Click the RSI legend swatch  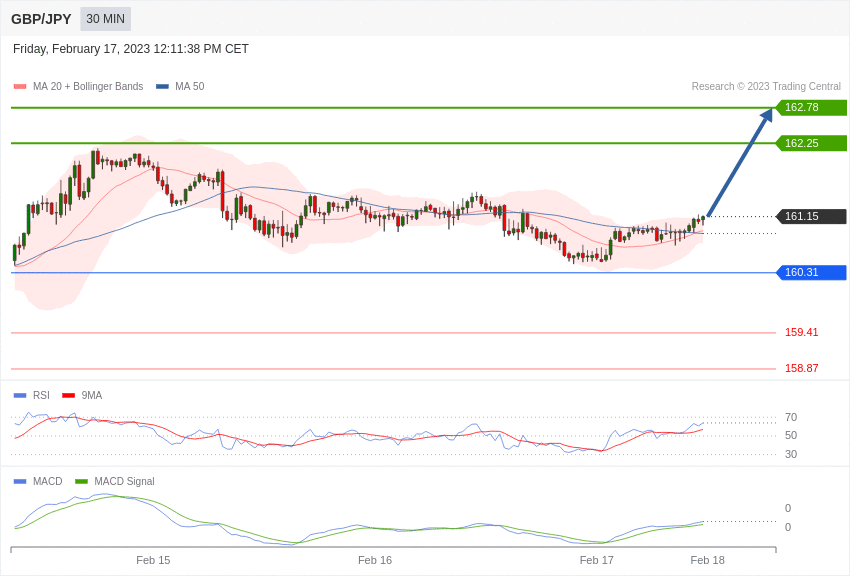pos(20,396)
